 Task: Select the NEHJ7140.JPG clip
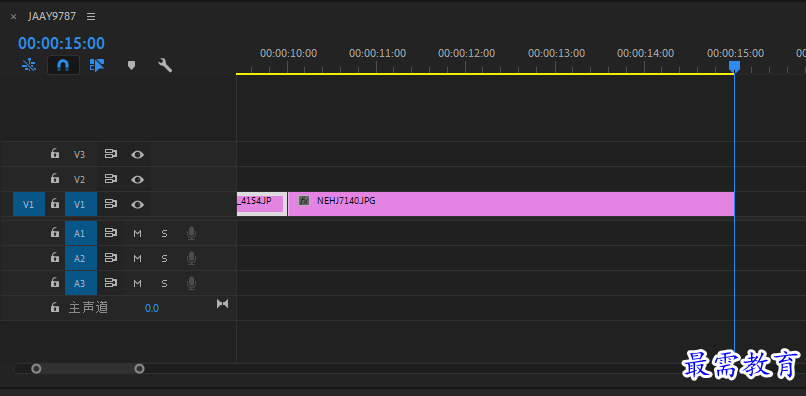(x=511, y=204)
